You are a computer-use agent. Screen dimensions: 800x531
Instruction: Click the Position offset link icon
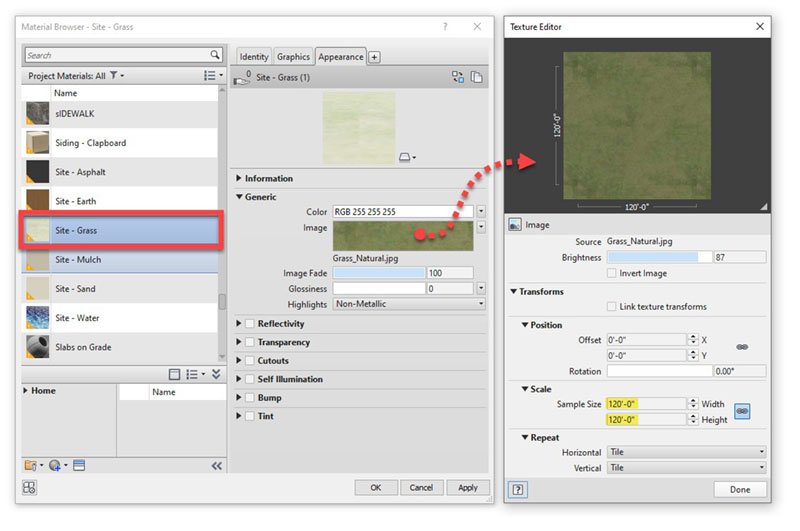742,347
